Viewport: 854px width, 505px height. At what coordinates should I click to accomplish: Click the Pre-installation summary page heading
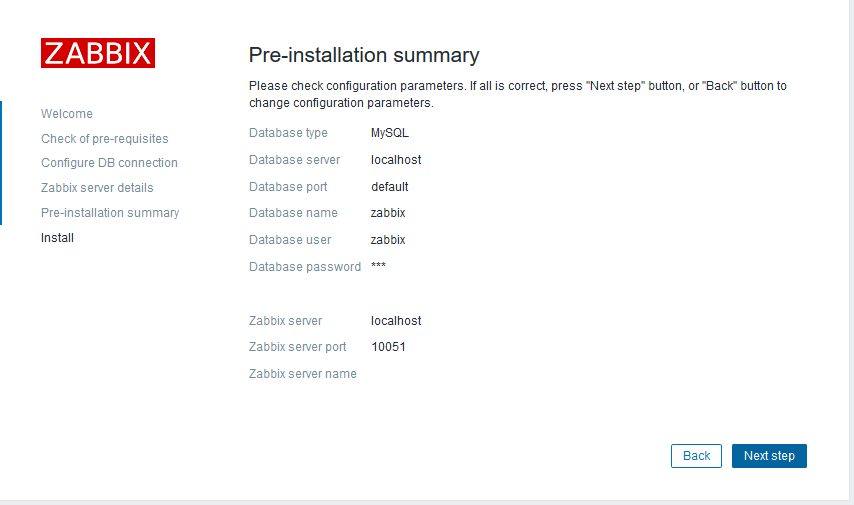click(x=364, y=55)
